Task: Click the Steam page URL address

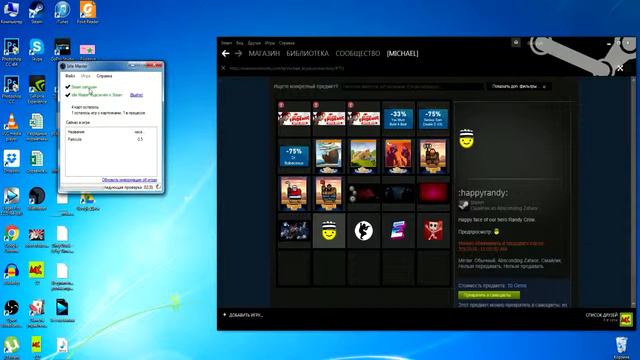Action: coord(287,68)
